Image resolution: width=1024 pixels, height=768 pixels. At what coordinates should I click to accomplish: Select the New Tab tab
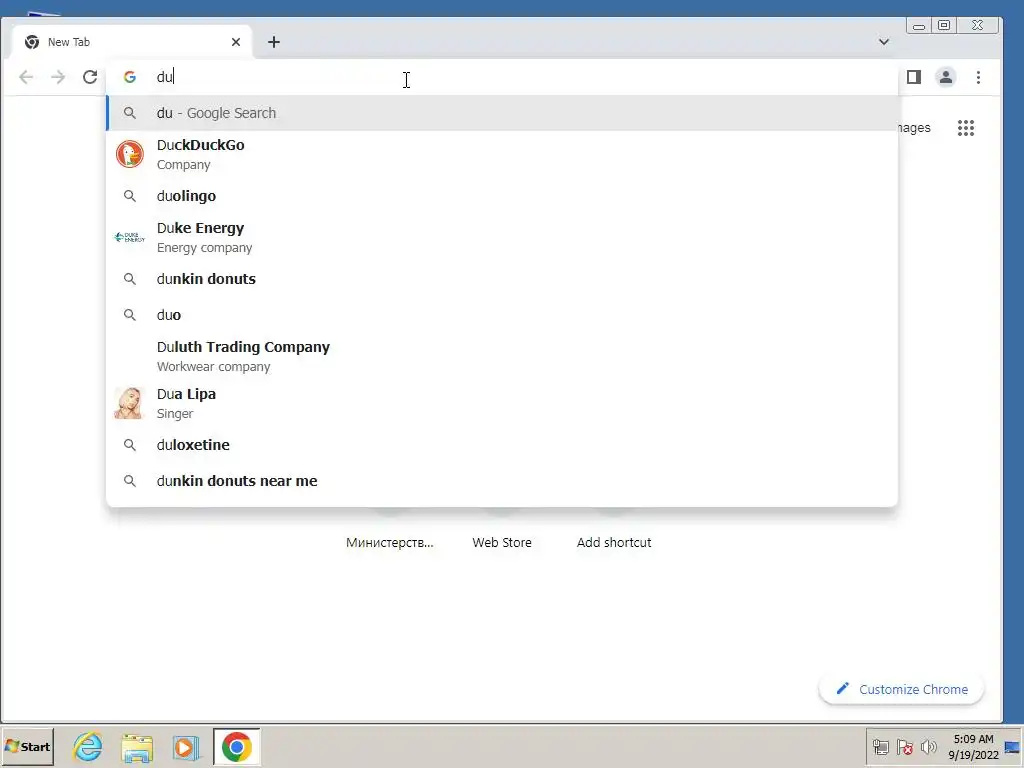pyautogui.click(x=132, y=42)
